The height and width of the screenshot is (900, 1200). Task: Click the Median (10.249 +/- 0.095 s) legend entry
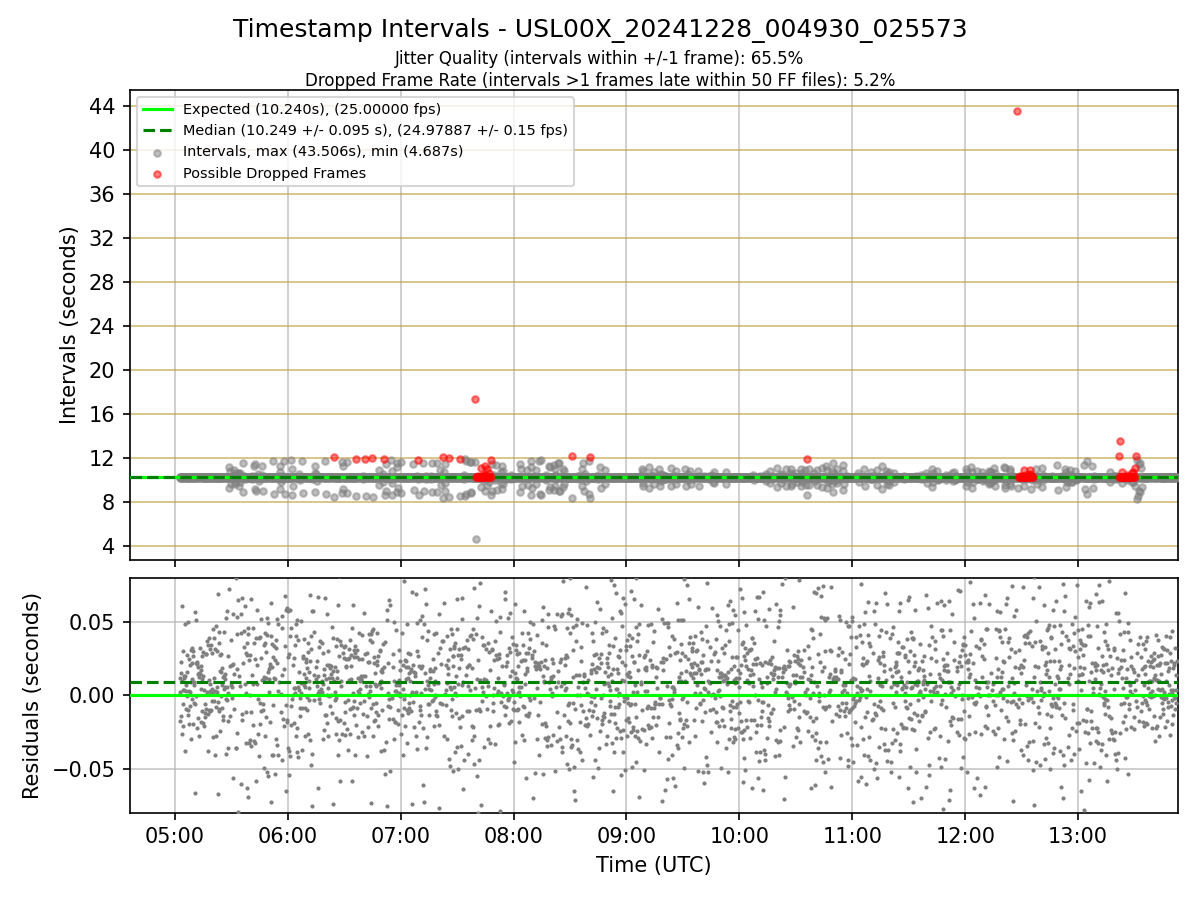coord(375,130)
